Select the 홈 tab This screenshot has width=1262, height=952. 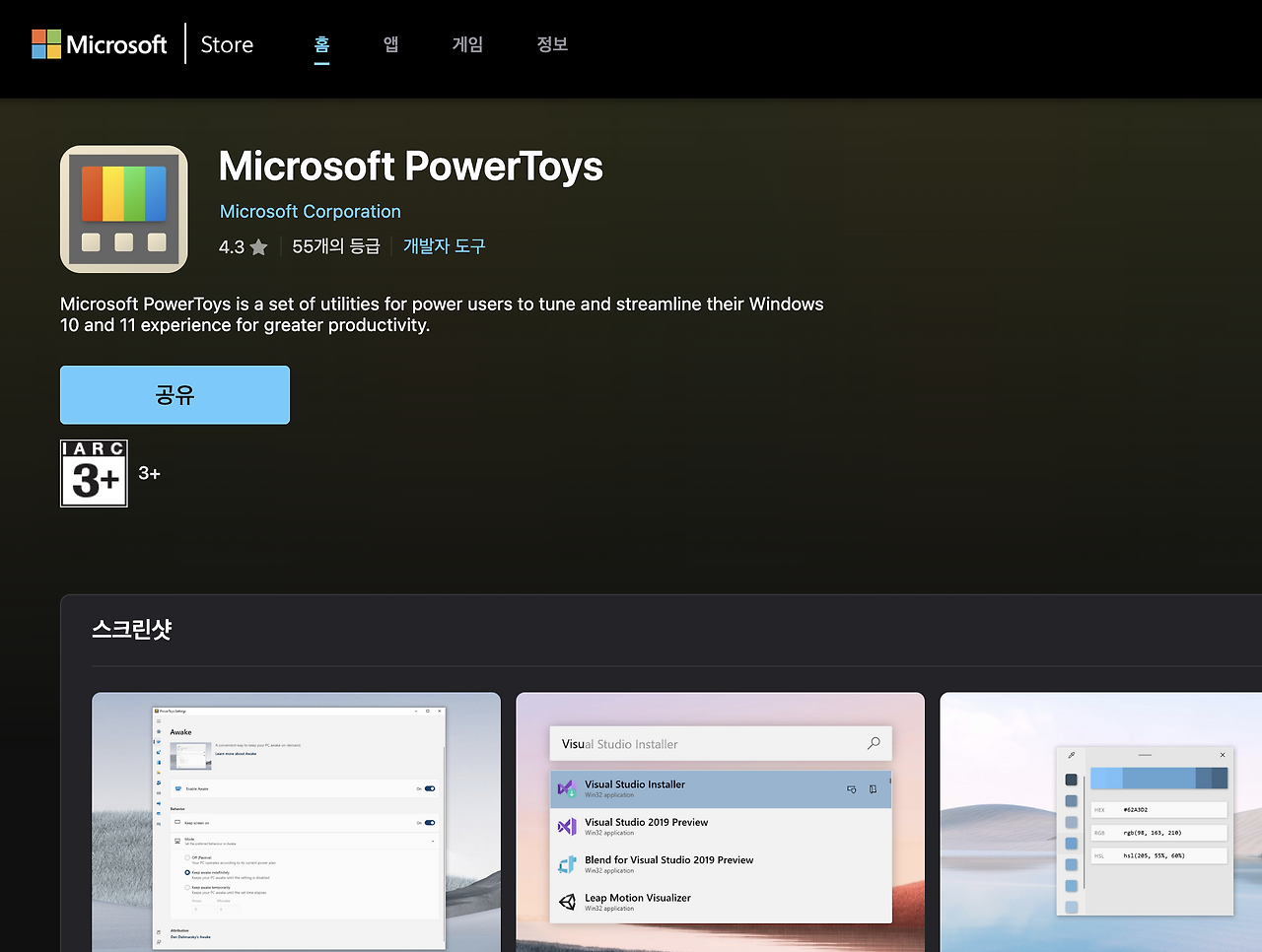(x=322, y=44)
